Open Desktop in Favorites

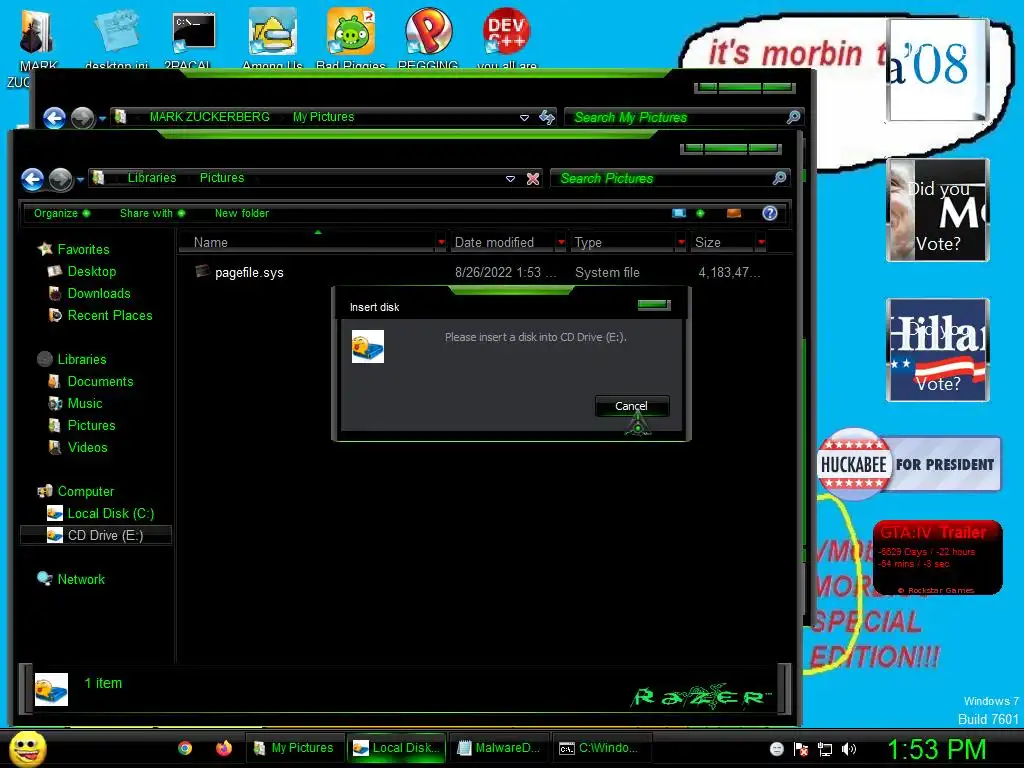tap(91, 272)
